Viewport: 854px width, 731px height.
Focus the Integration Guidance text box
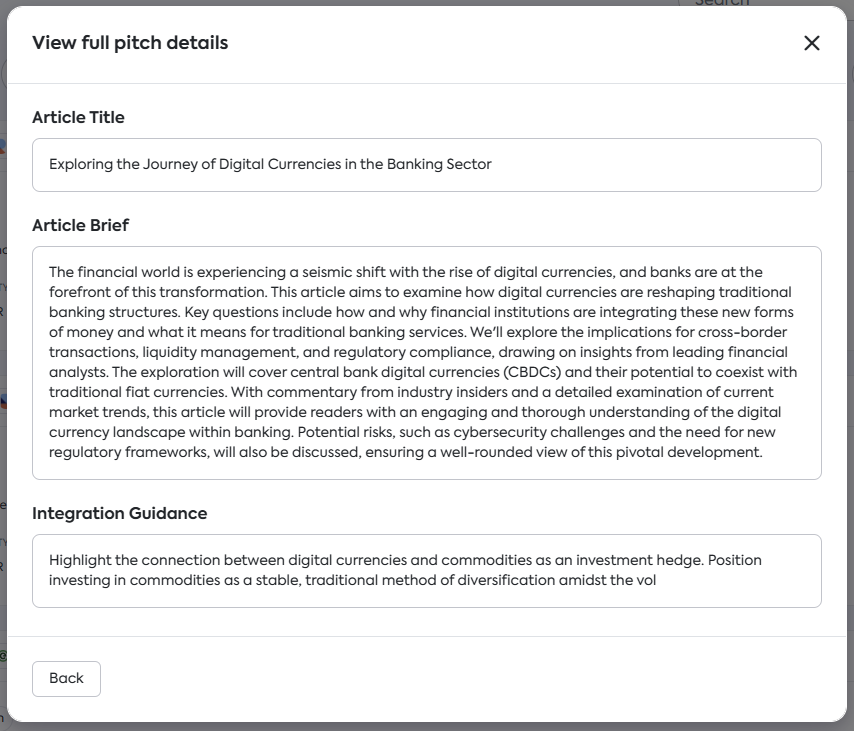click(x=426, y=570)
